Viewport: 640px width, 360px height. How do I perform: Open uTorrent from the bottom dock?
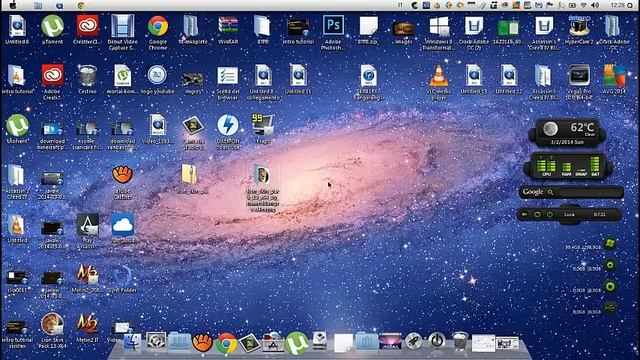coord(297,342)
